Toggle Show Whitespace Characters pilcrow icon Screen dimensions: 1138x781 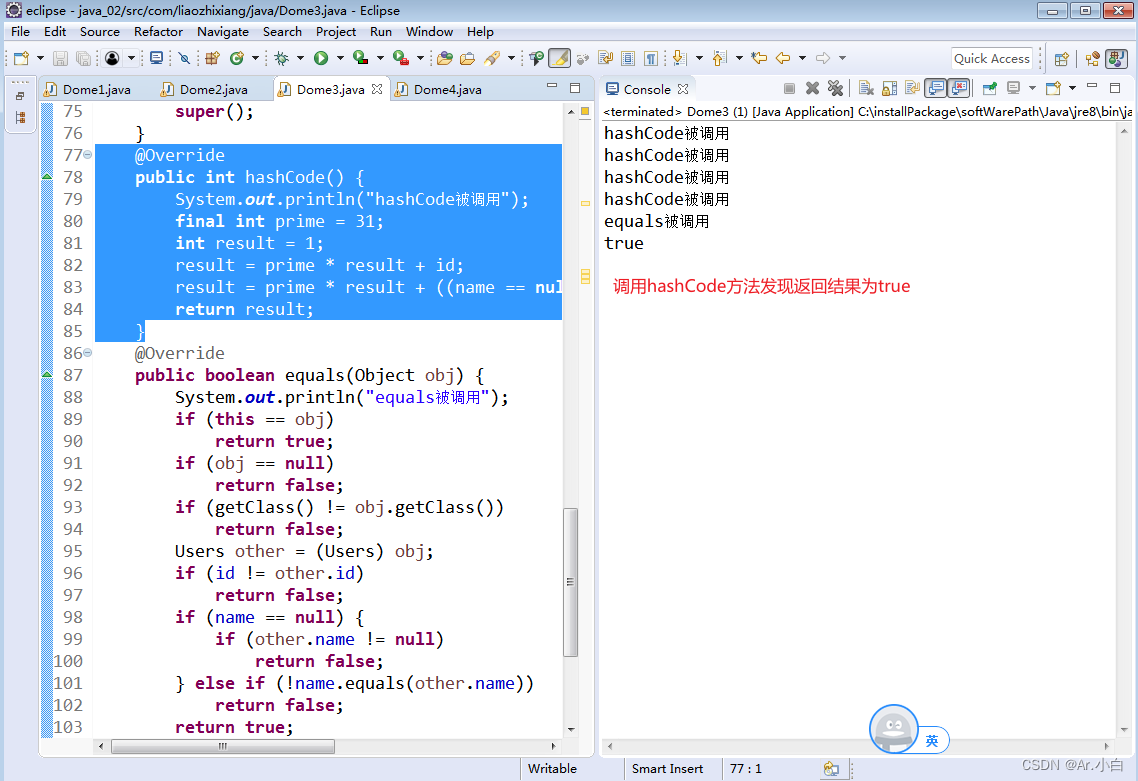coord(651,58)
